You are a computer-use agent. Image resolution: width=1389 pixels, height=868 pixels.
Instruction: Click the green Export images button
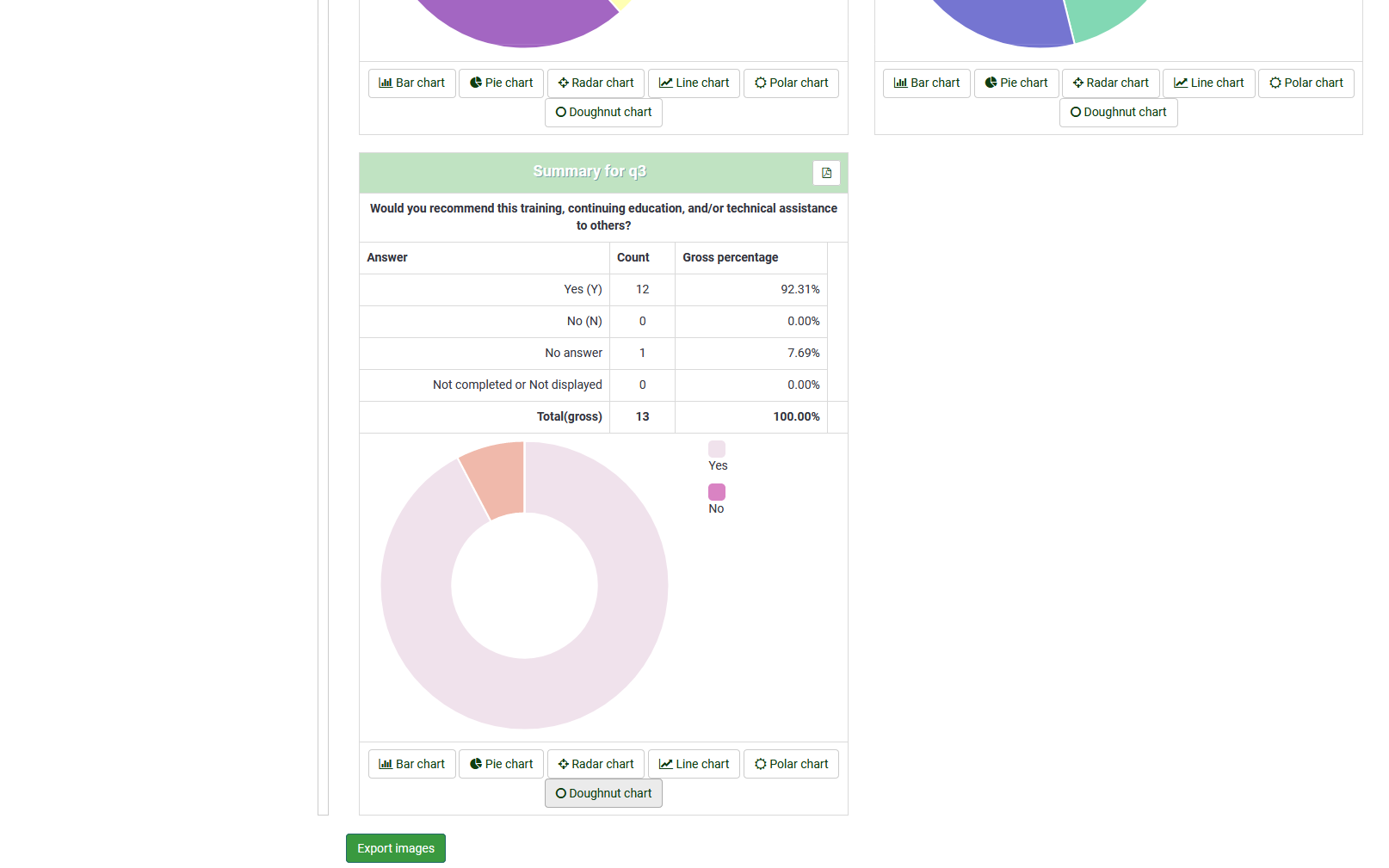coord(396,848)
